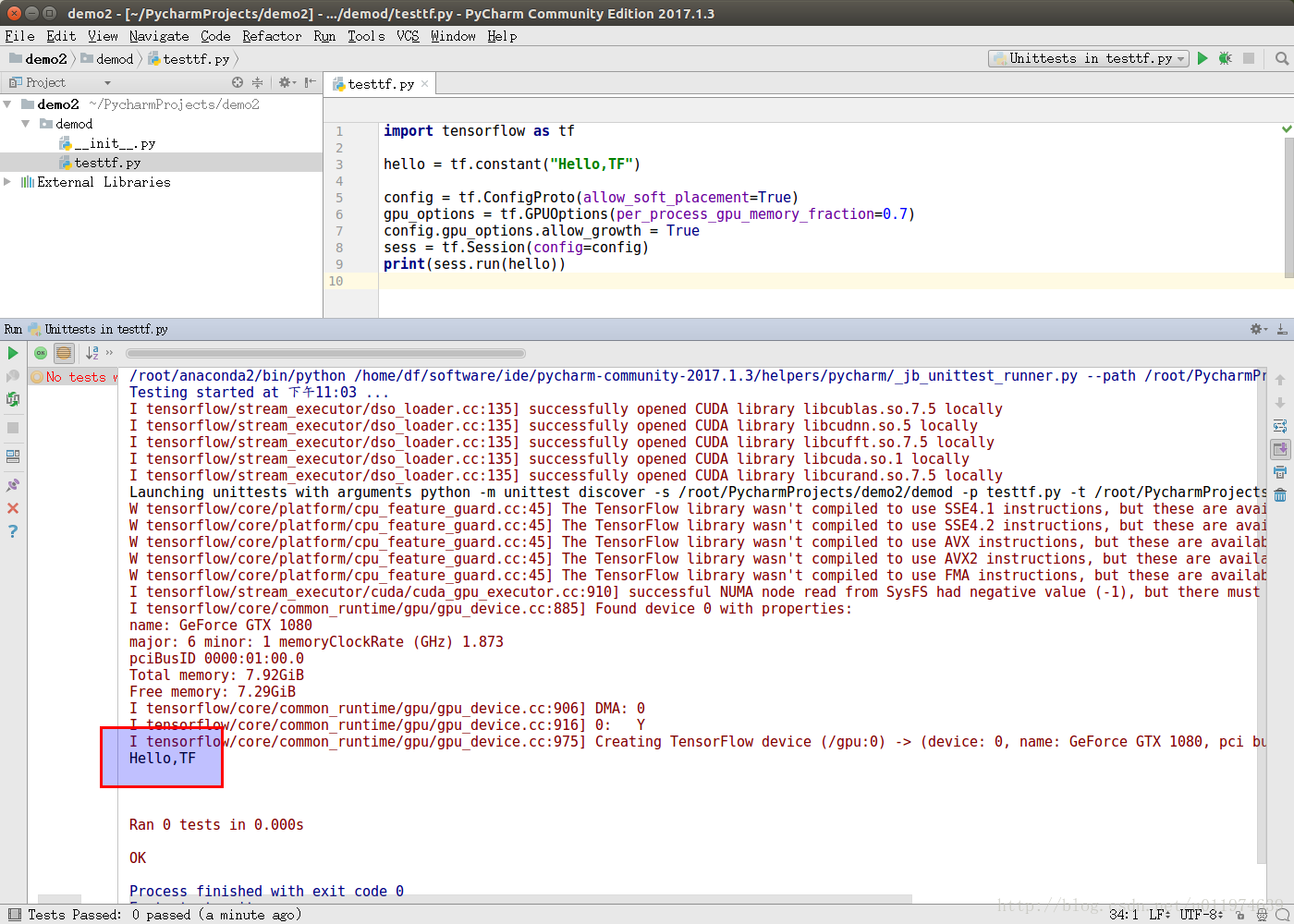Expand External Libraries node
Image resolution: width=1294 pixels, height=924 pixels.
coord(8,182)
